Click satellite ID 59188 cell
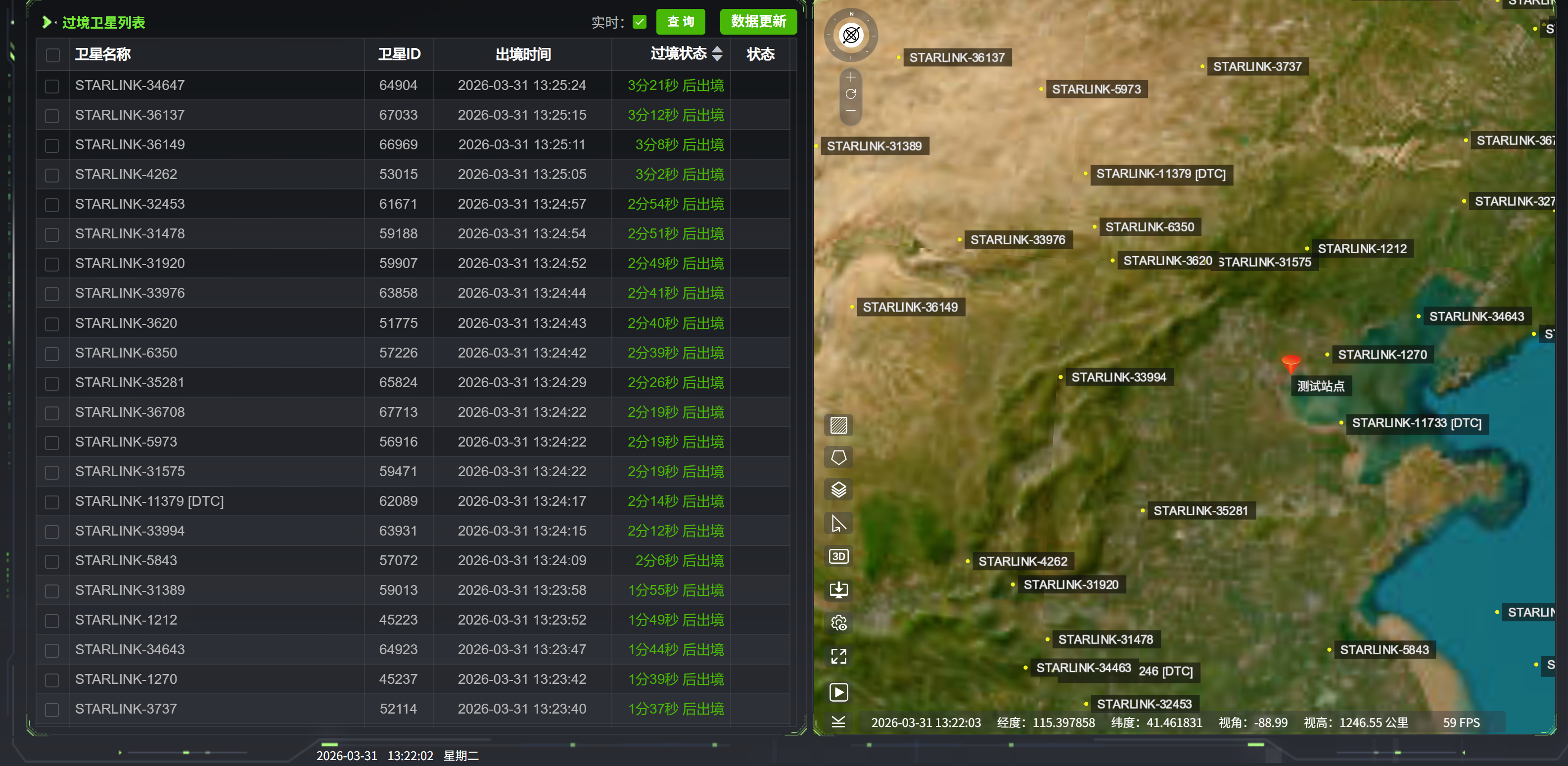 coord(399,233)
